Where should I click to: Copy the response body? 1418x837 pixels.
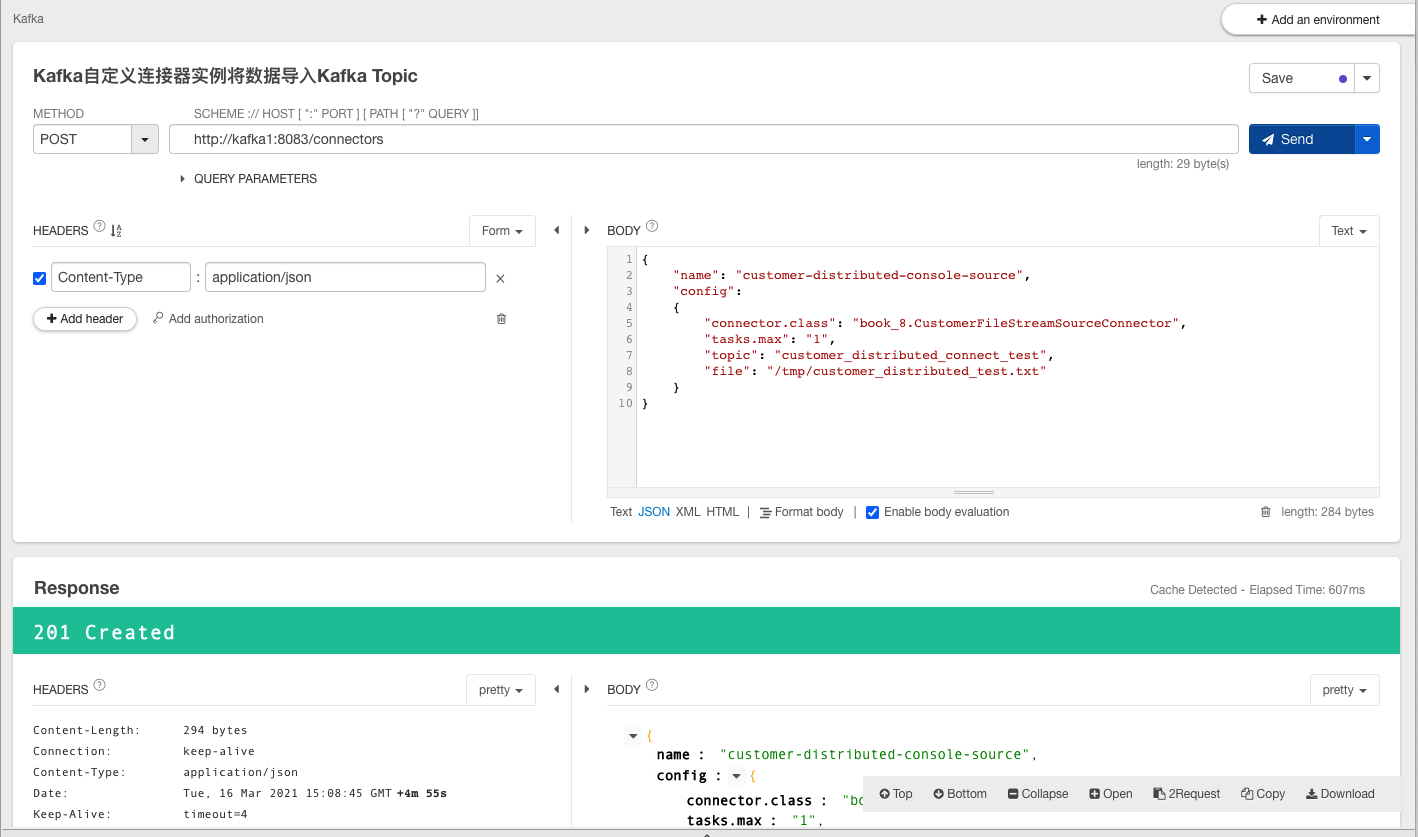pyautogui.click(x=1263, y=794)
